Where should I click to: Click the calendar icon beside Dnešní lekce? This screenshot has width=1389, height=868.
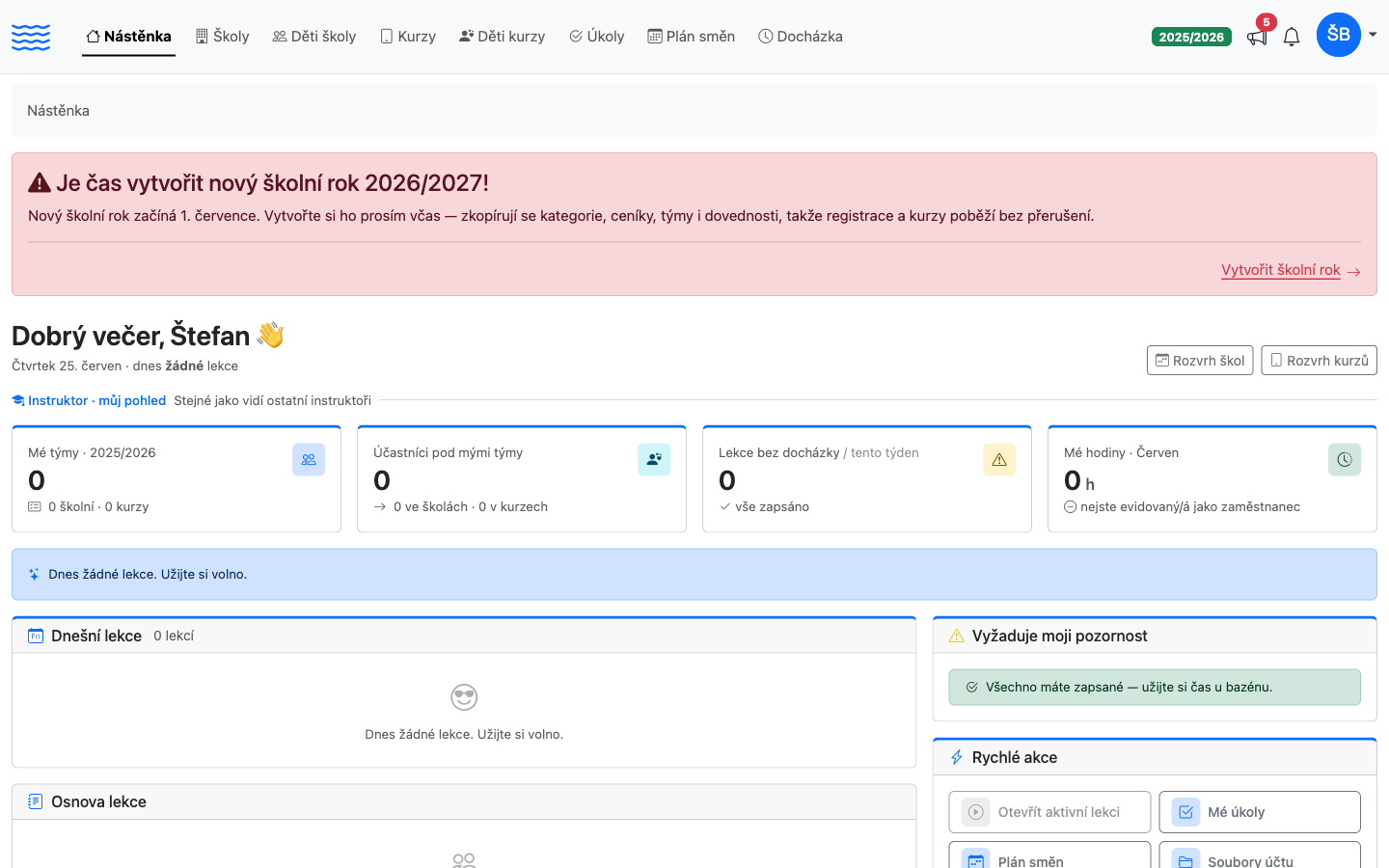[x=36, y=636]
